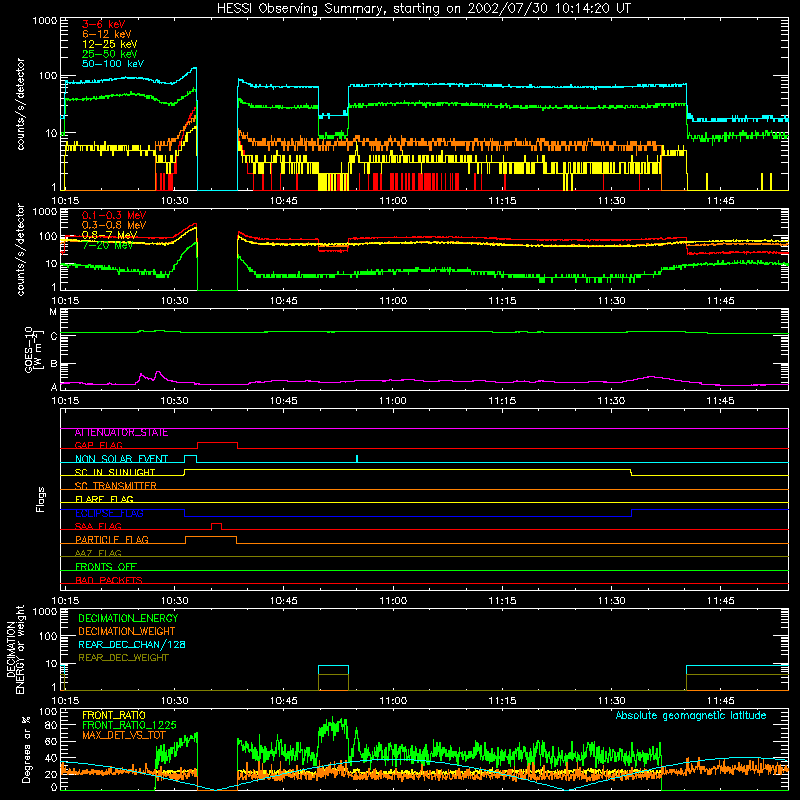Select the SAA_FLAG label

tap(98, 526)
